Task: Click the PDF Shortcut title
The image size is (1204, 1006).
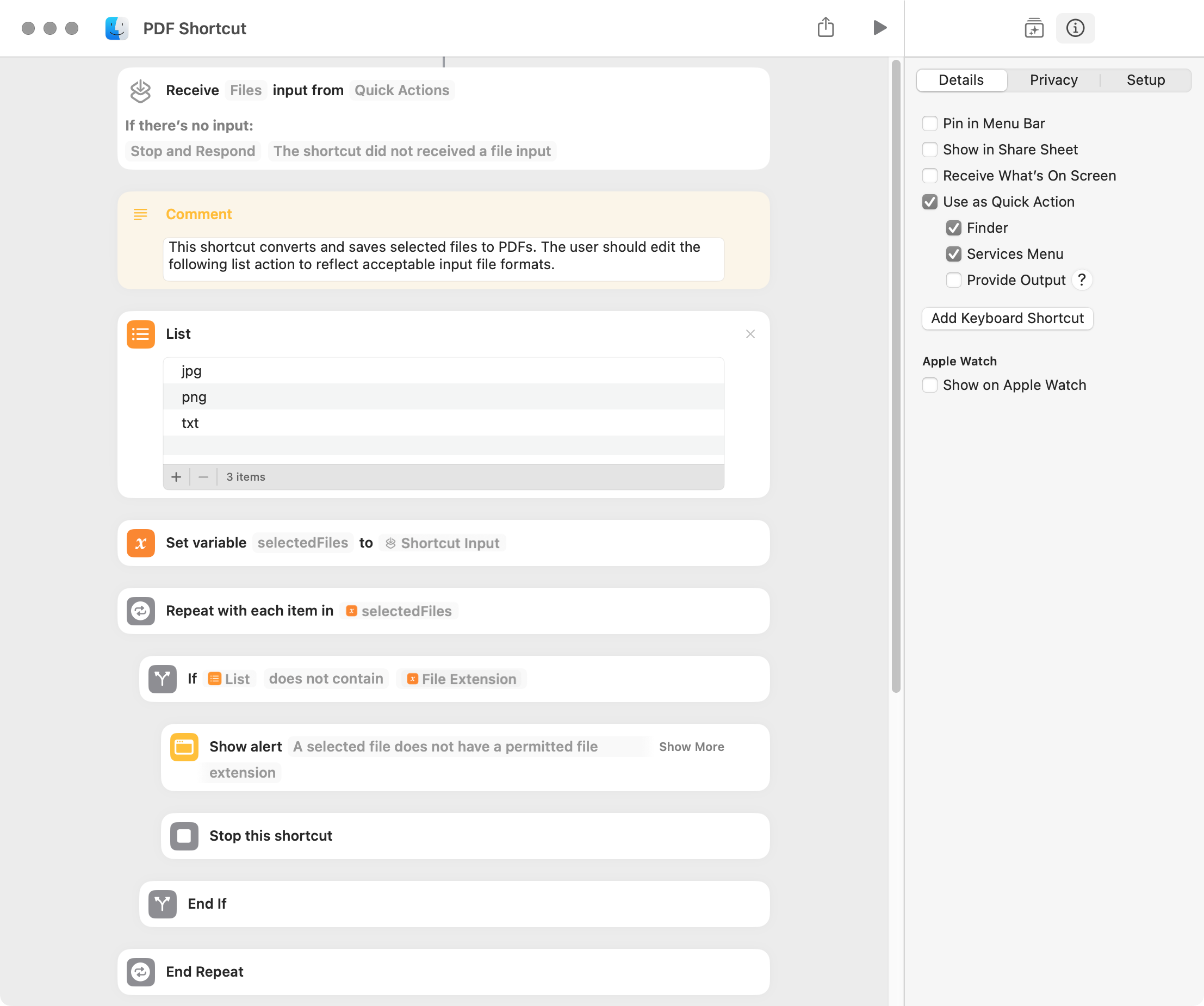Action: pyautogui.click(x=194, y=28)
